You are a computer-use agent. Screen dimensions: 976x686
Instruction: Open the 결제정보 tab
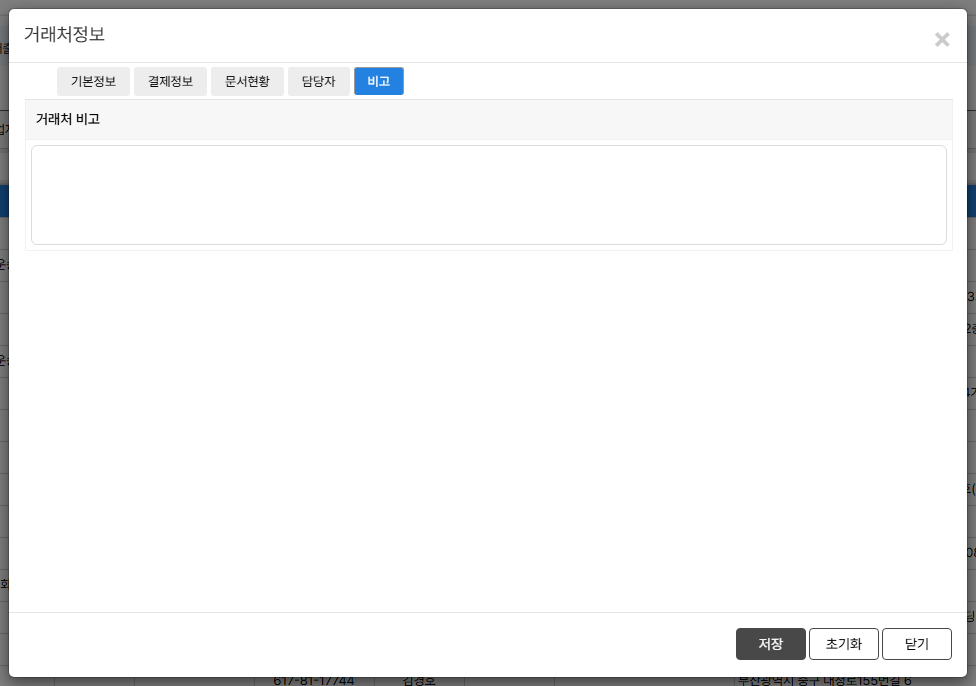point(171,82)
